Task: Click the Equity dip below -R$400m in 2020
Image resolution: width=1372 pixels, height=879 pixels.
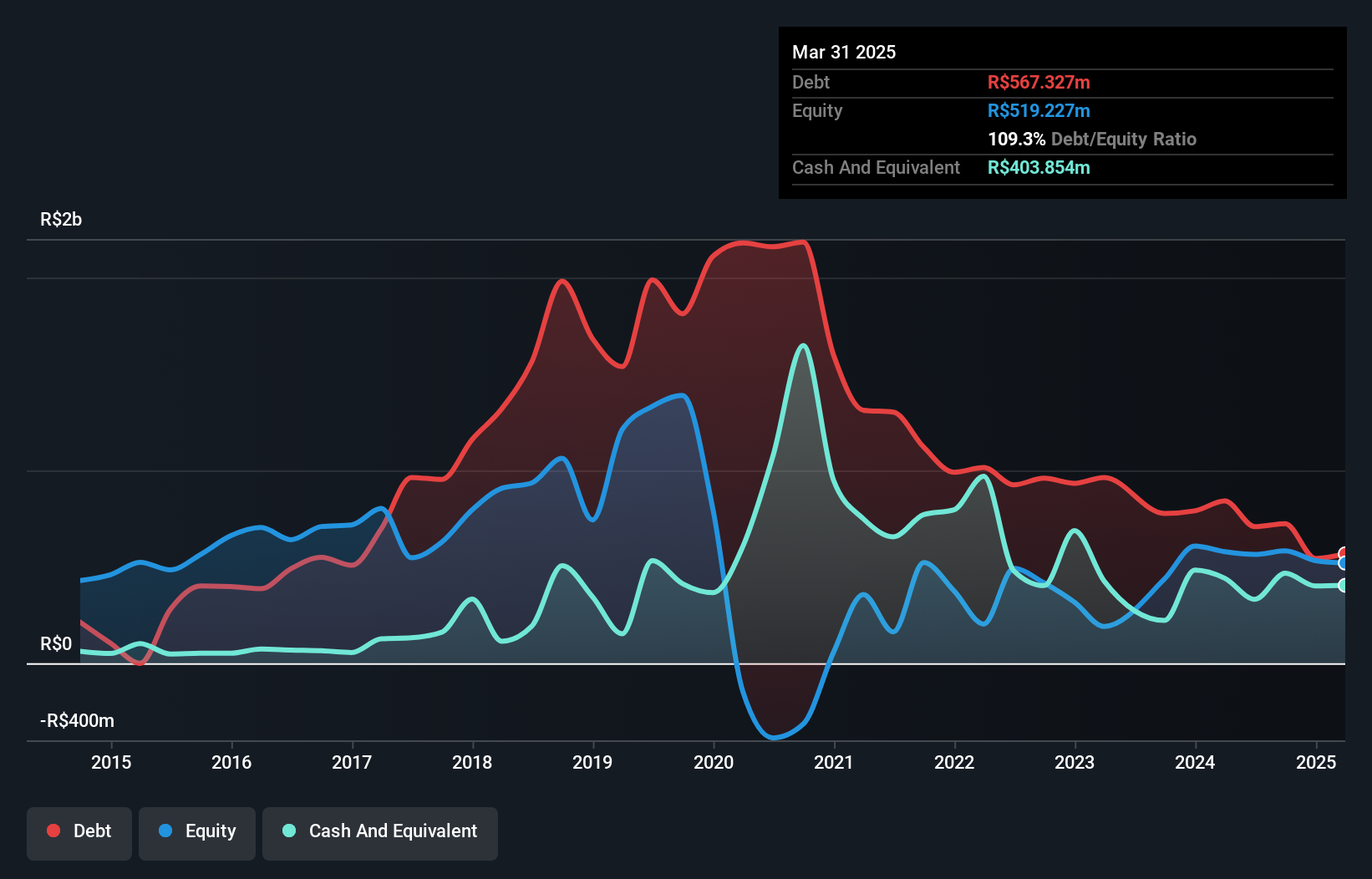Action: tap(773, 737)
